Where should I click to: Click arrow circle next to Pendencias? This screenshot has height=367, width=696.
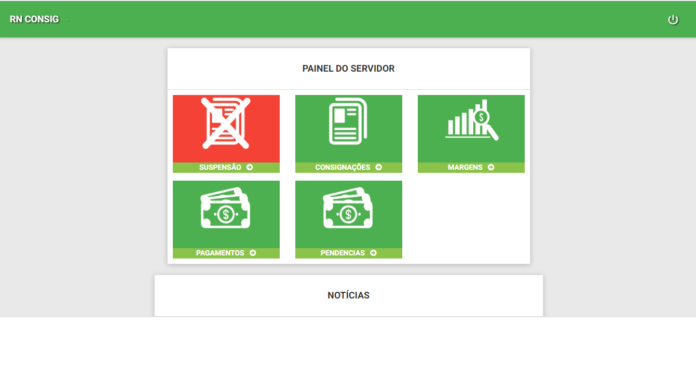373,253
